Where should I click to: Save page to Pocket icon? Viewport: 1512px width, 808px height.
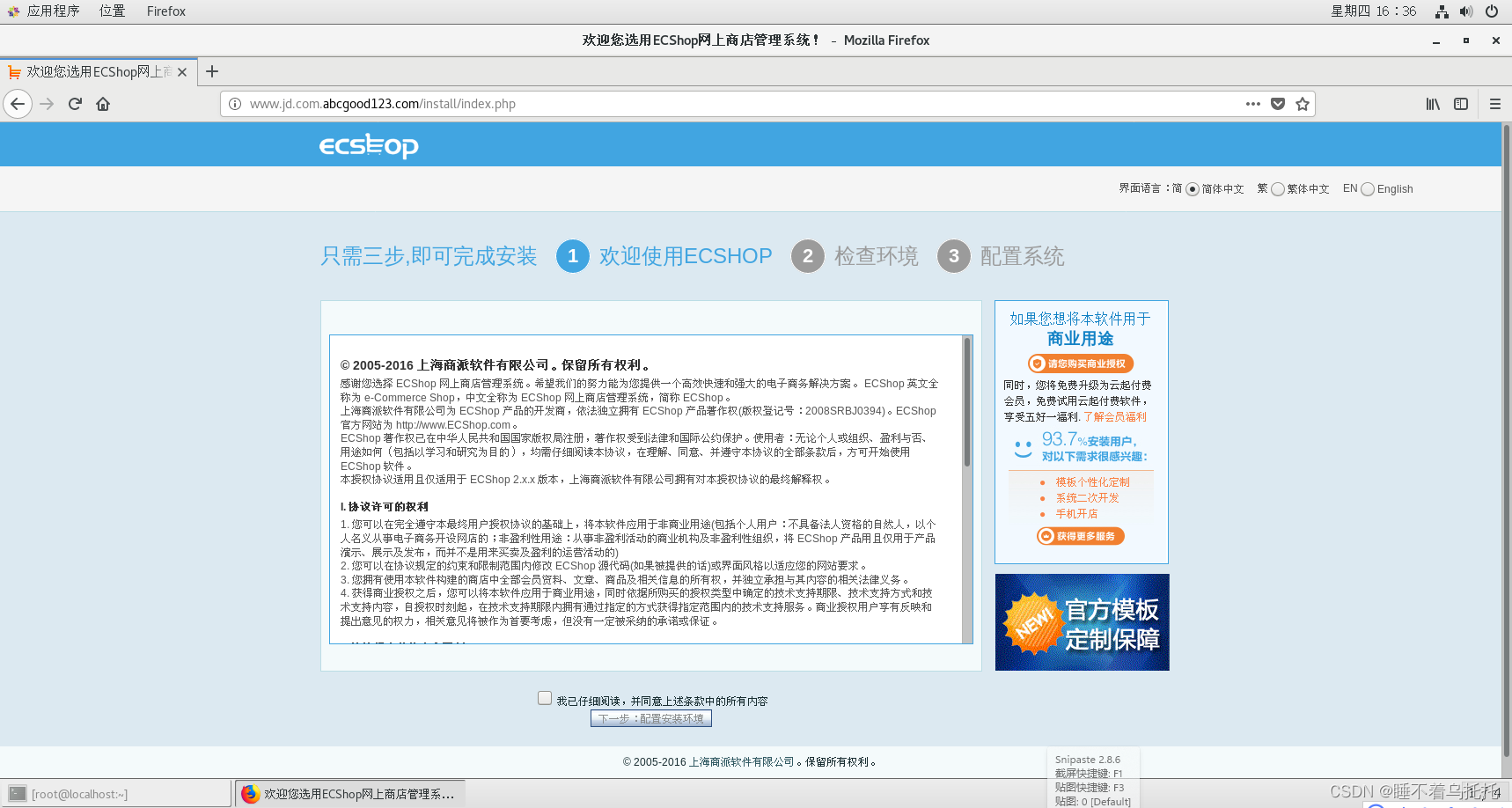(1278, 104)
